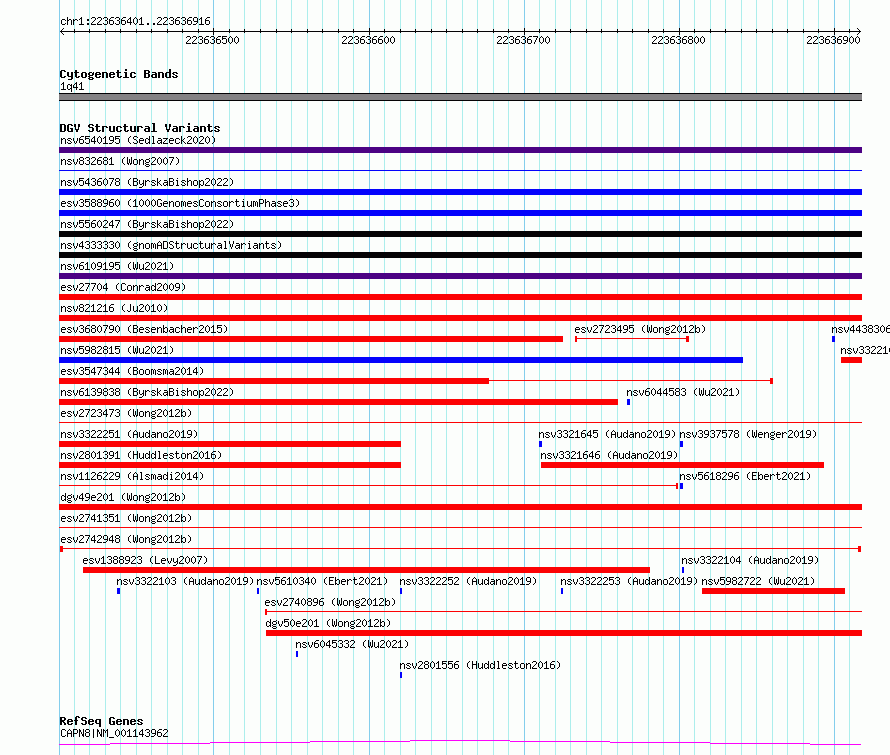This screenshot has width=890, height=755.
Task: Click ruler position 223636900
Action: (x=833, y=40)
